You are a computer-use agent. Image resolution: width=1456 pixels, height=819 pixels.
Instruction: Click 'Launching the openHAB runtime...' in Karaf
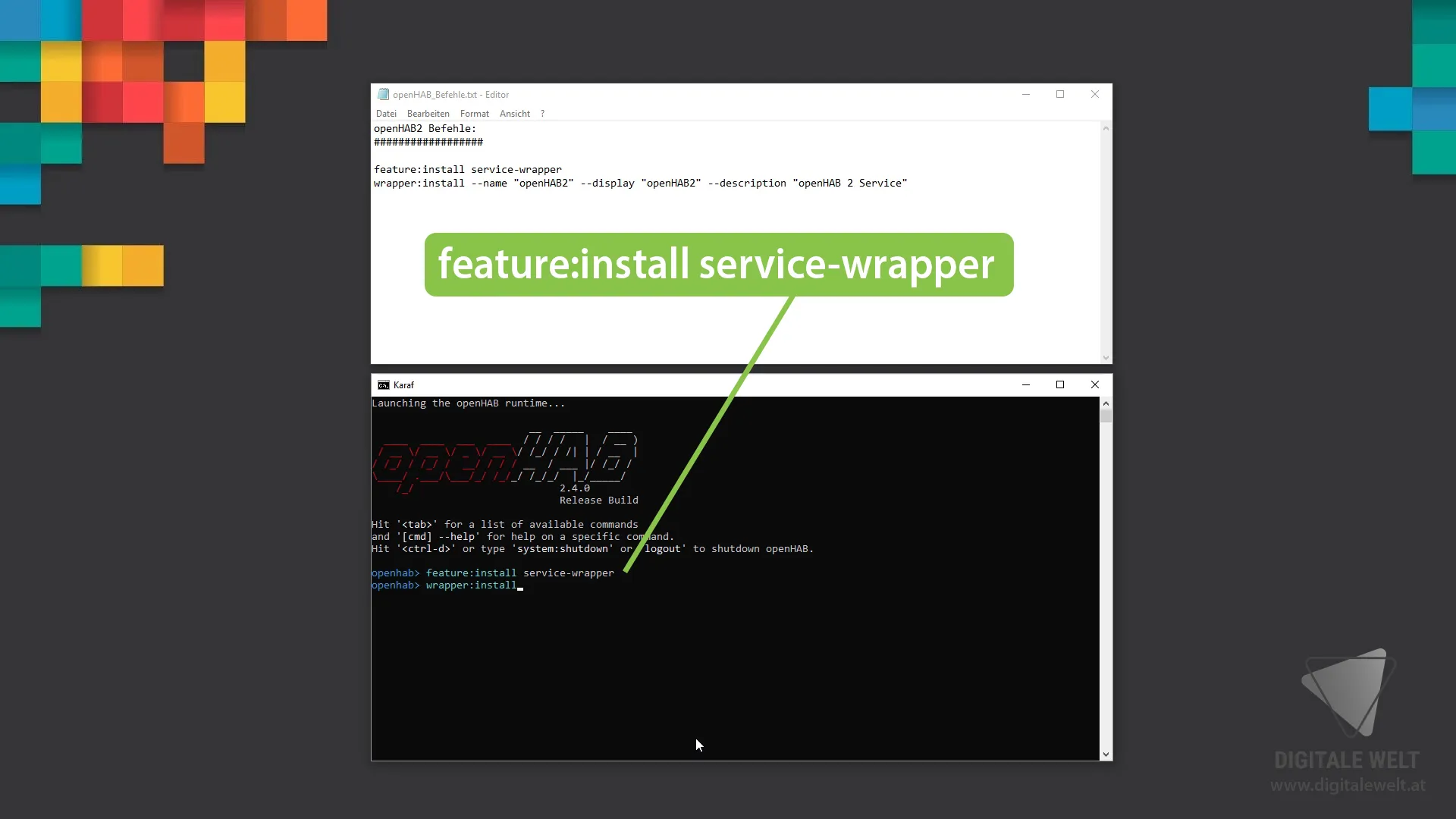point(468,403)
